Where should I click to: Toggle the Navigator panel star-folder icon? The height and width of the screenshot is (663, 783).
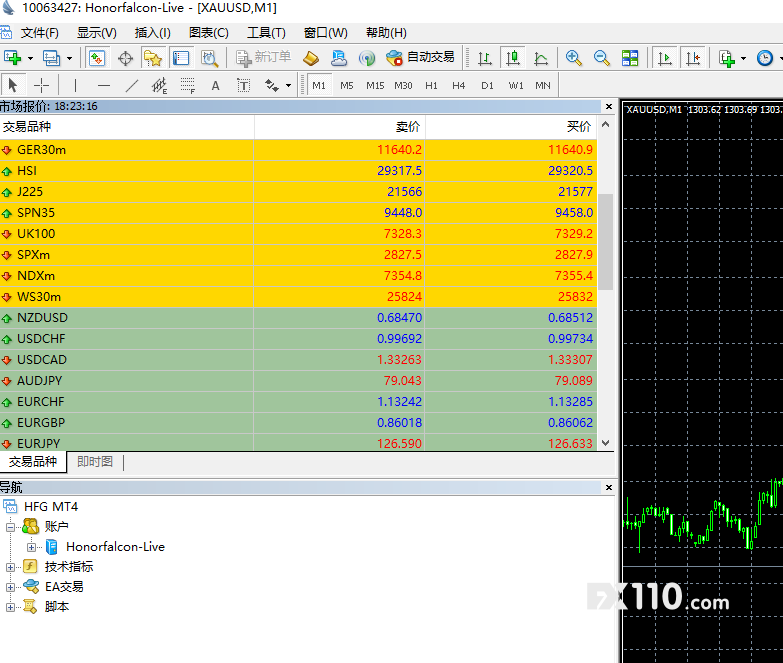(x=152, y=58)
